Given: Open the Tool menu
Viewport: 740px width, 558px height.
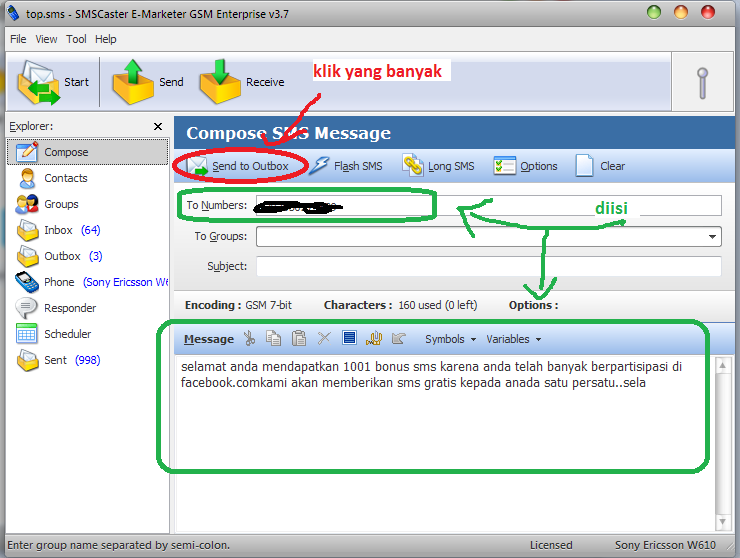Looking at the screenshot, I should coord(76,39).
